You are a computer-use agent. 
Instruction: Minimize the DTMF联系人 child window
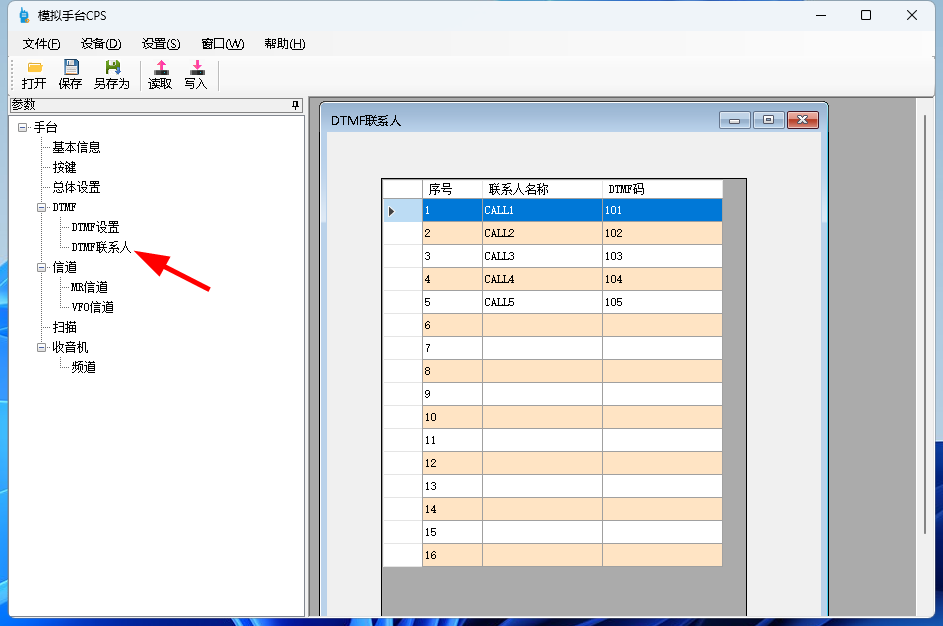pyautogui.click(x=734, y=120)
